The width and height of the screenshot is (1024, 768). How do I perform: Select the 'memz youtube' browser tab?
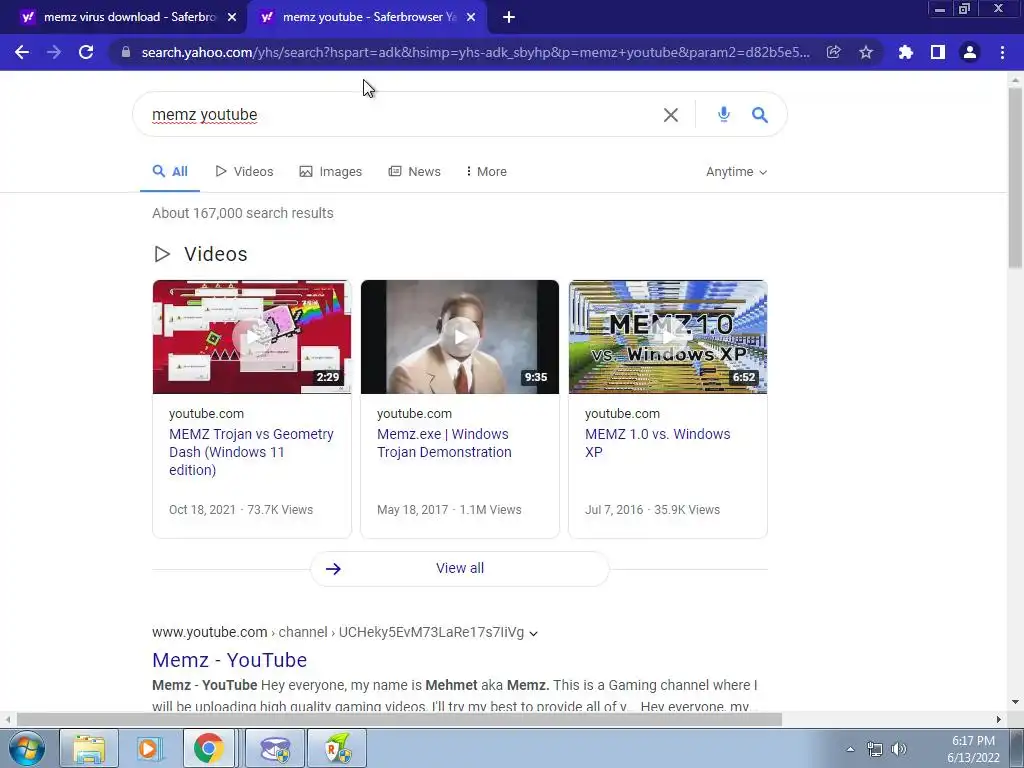point(366,18)
